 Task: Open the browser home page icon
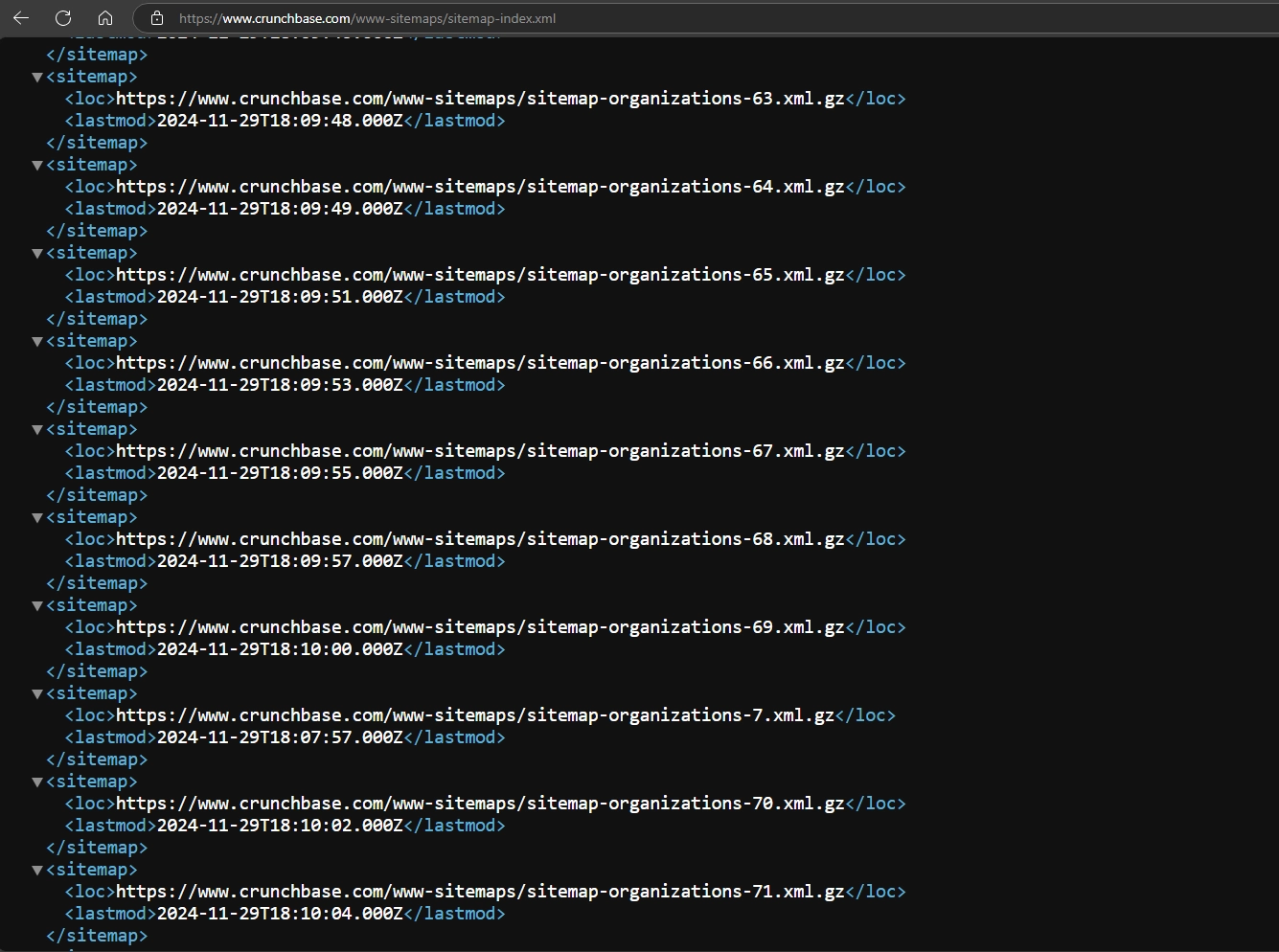coord(105,17)
